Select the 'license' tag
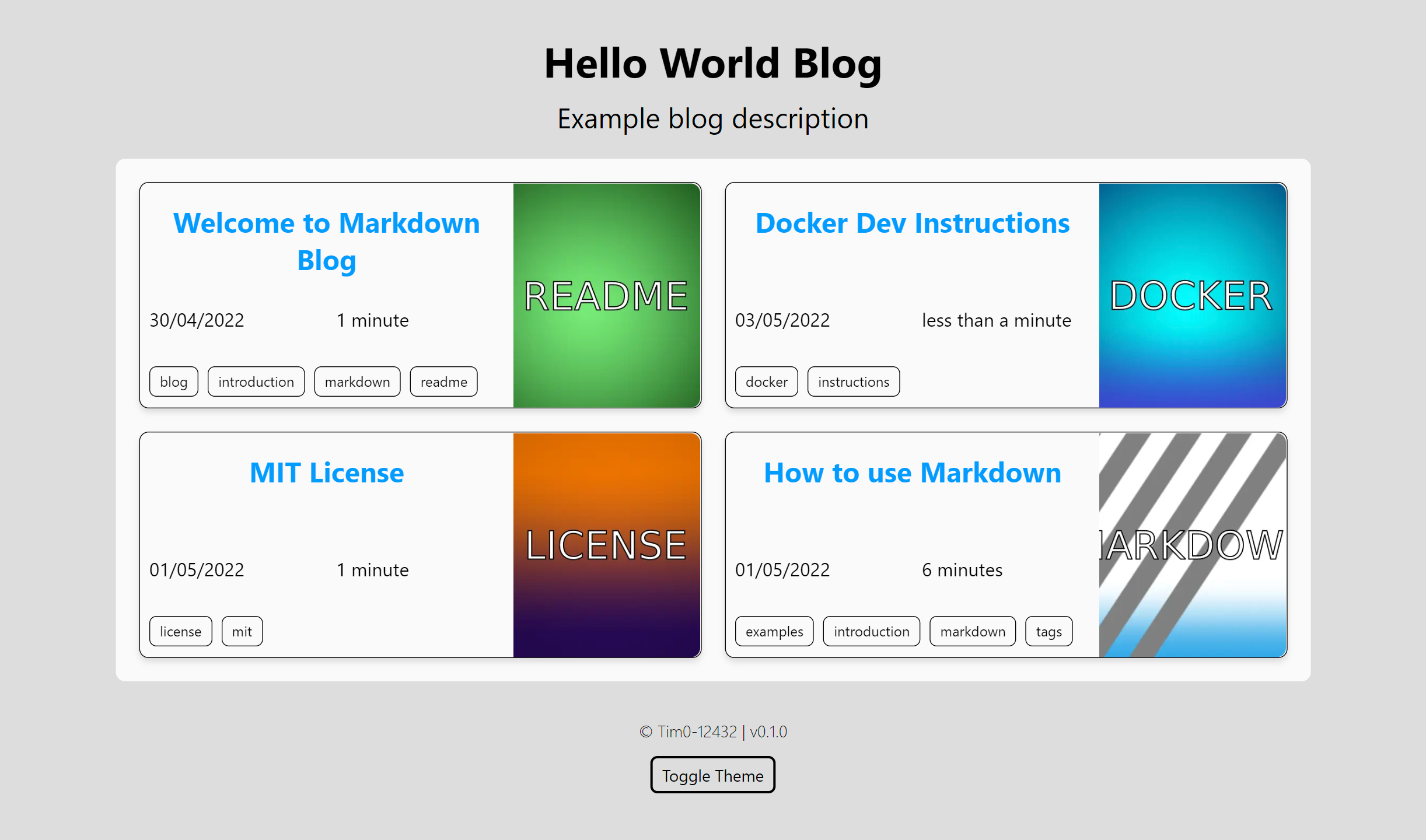Image resolution: width=1426 pixels, height=840 pixels. (x=180, y=632)
